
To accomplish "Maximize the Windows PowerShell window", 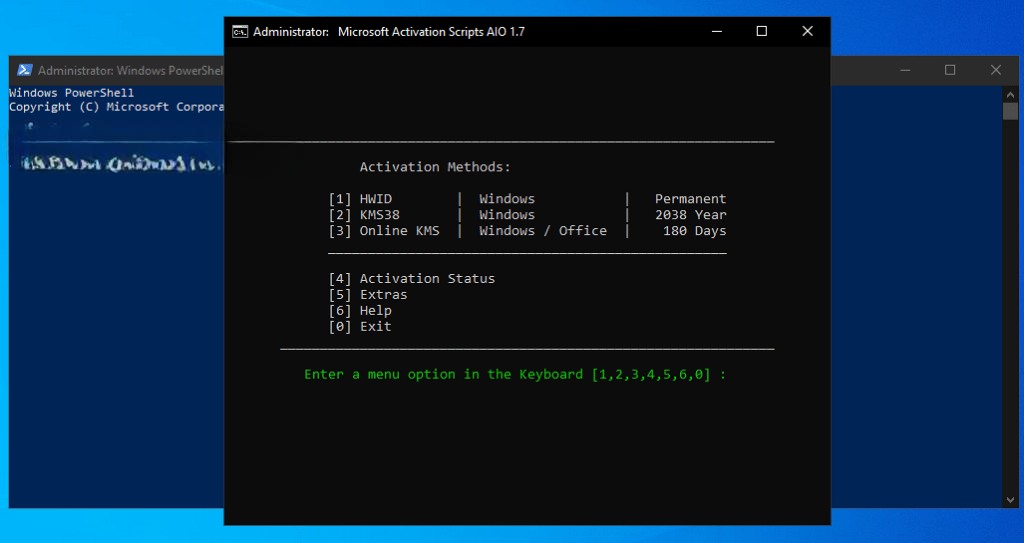I will tap(950, 70).
